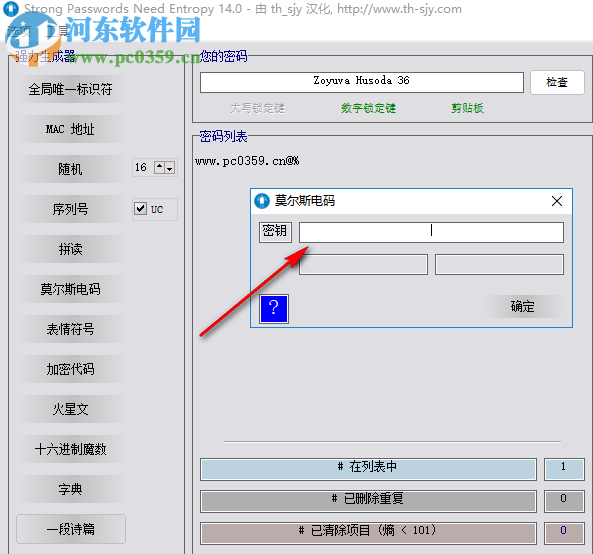This screenshot has width=593, height=554.
Task: Click the 一段诗篇 button
Action: 71,529
